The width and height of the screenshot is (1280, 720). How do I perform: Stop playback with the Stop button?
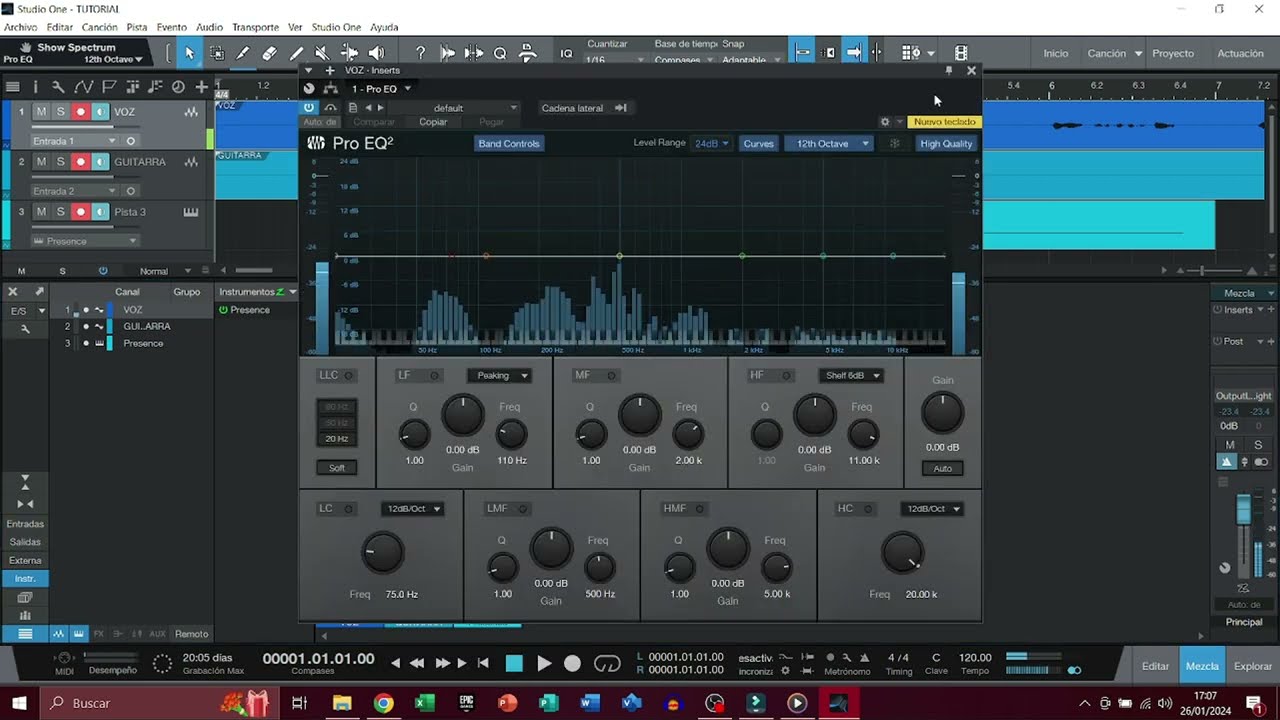514,663
